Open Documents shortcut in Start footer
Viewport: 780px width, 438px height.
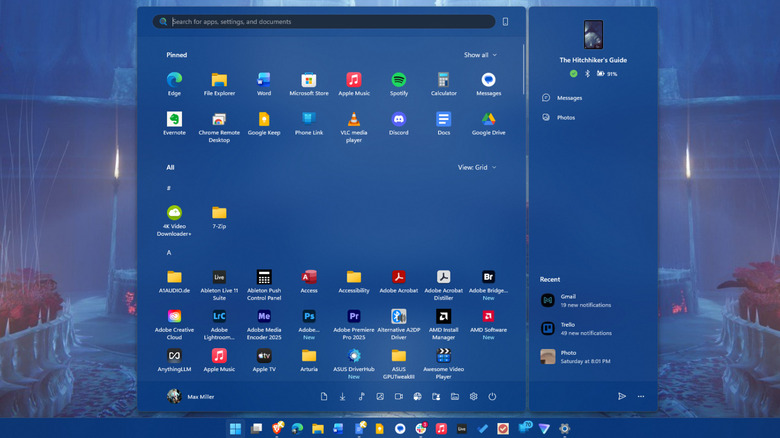tap(324, 397)
